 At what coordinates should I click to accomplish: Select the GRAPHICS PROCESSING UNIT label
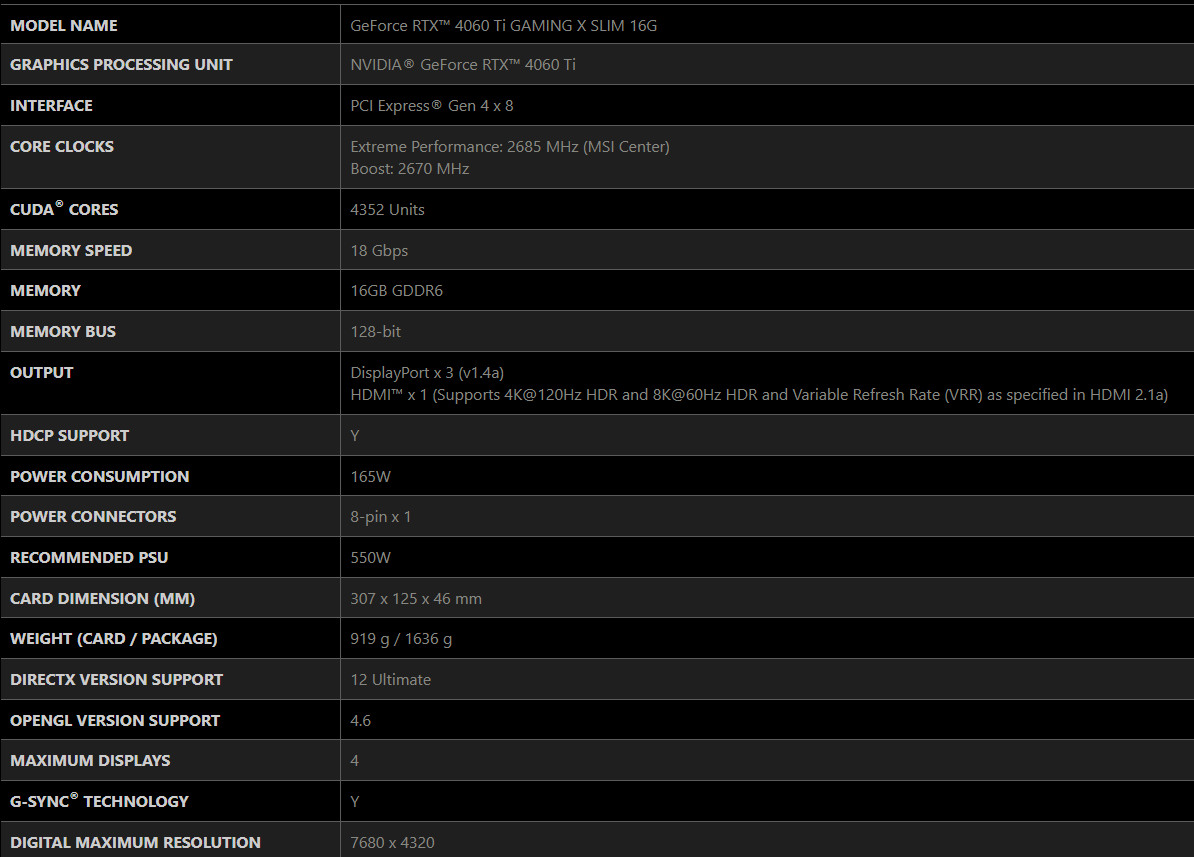[121, 65]
